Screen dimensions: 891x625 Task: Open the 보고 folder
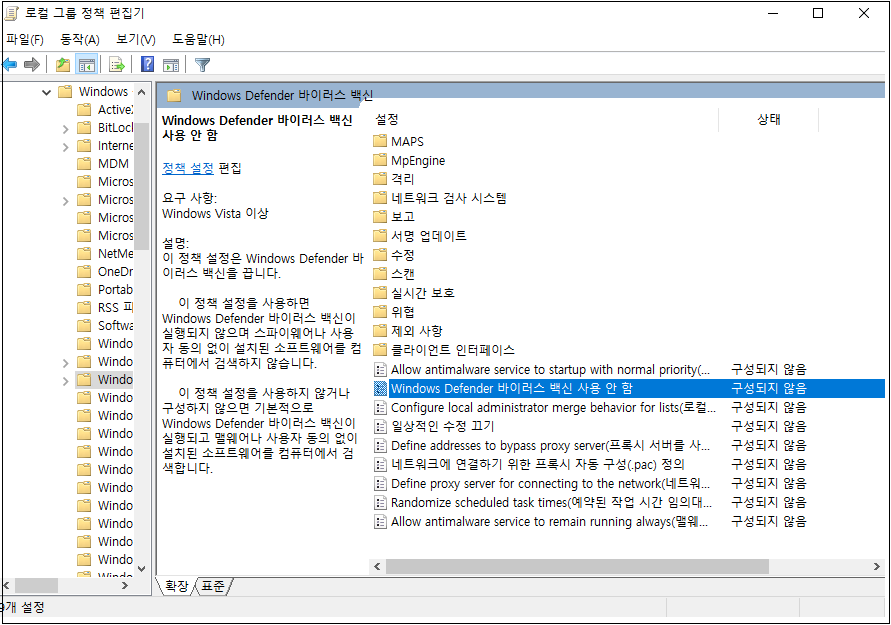pyautogui.click(x=394, y=217)
